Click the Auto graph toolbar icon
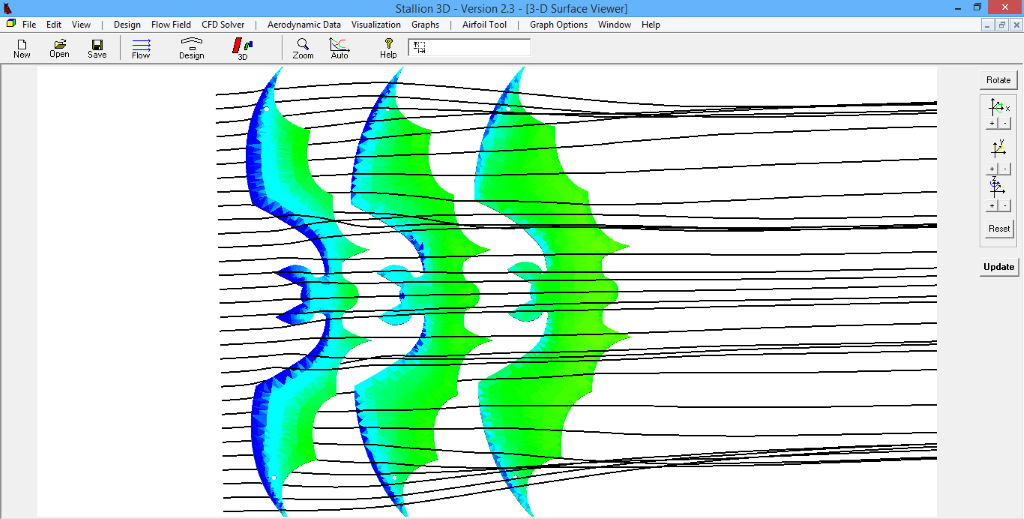The height and width of the screenshot is (519, 1024). (x=340, y=49)
